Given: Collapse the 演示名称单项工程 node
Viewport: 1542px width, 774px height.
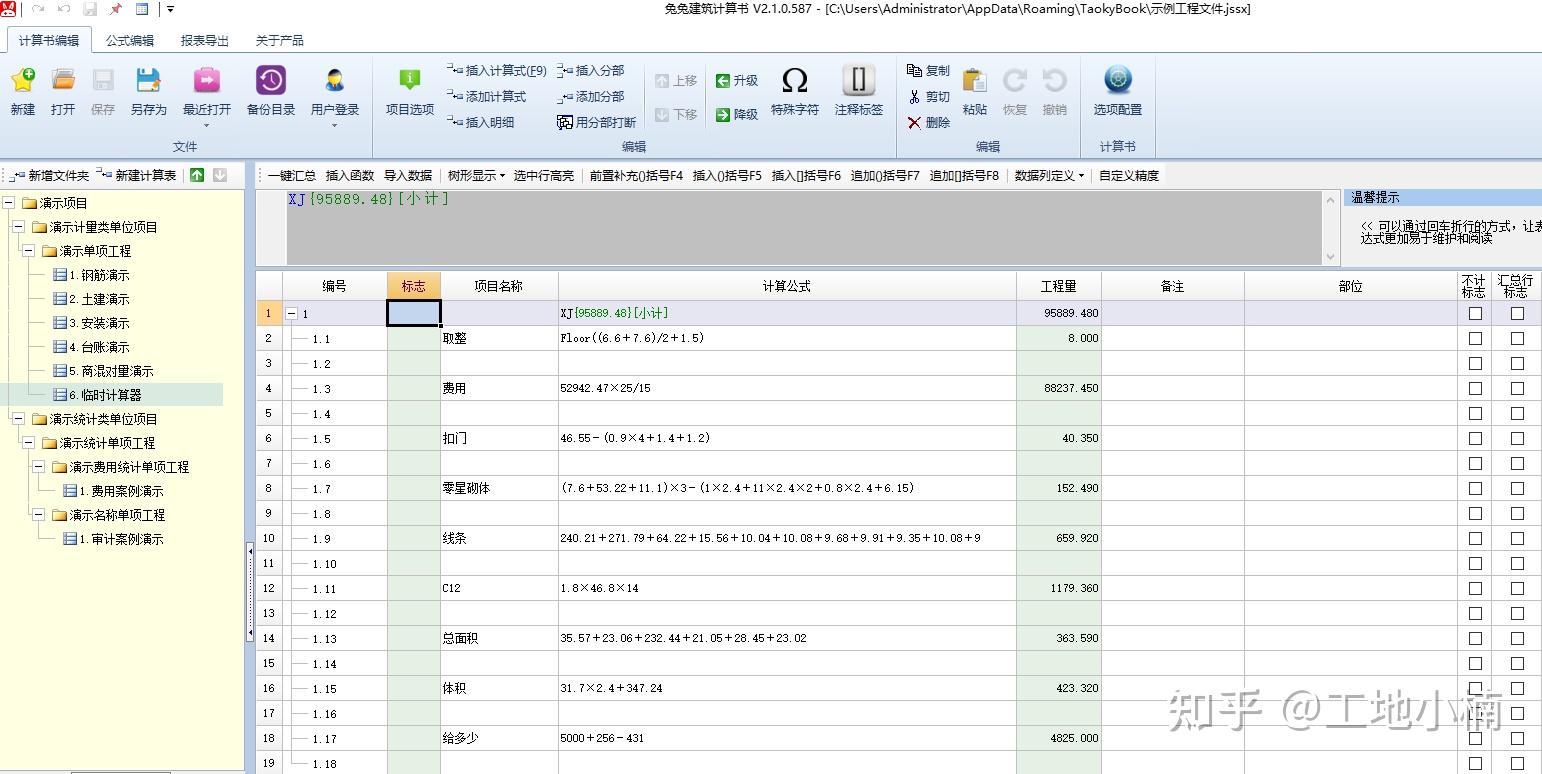Looking at the screenshot, I should tap(38, 515).
